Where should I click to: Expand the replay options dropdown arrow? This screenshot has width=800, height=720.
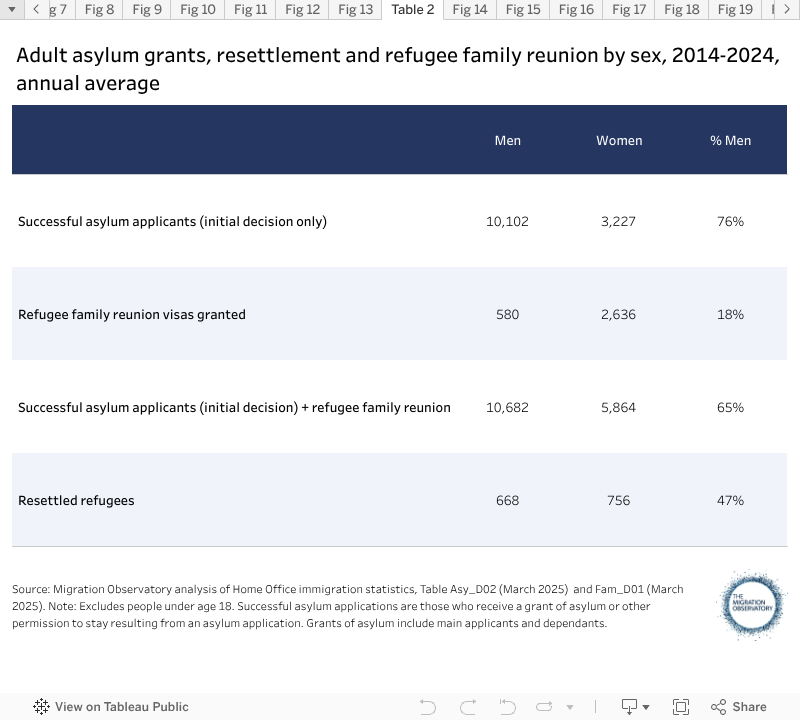(568, 707)
